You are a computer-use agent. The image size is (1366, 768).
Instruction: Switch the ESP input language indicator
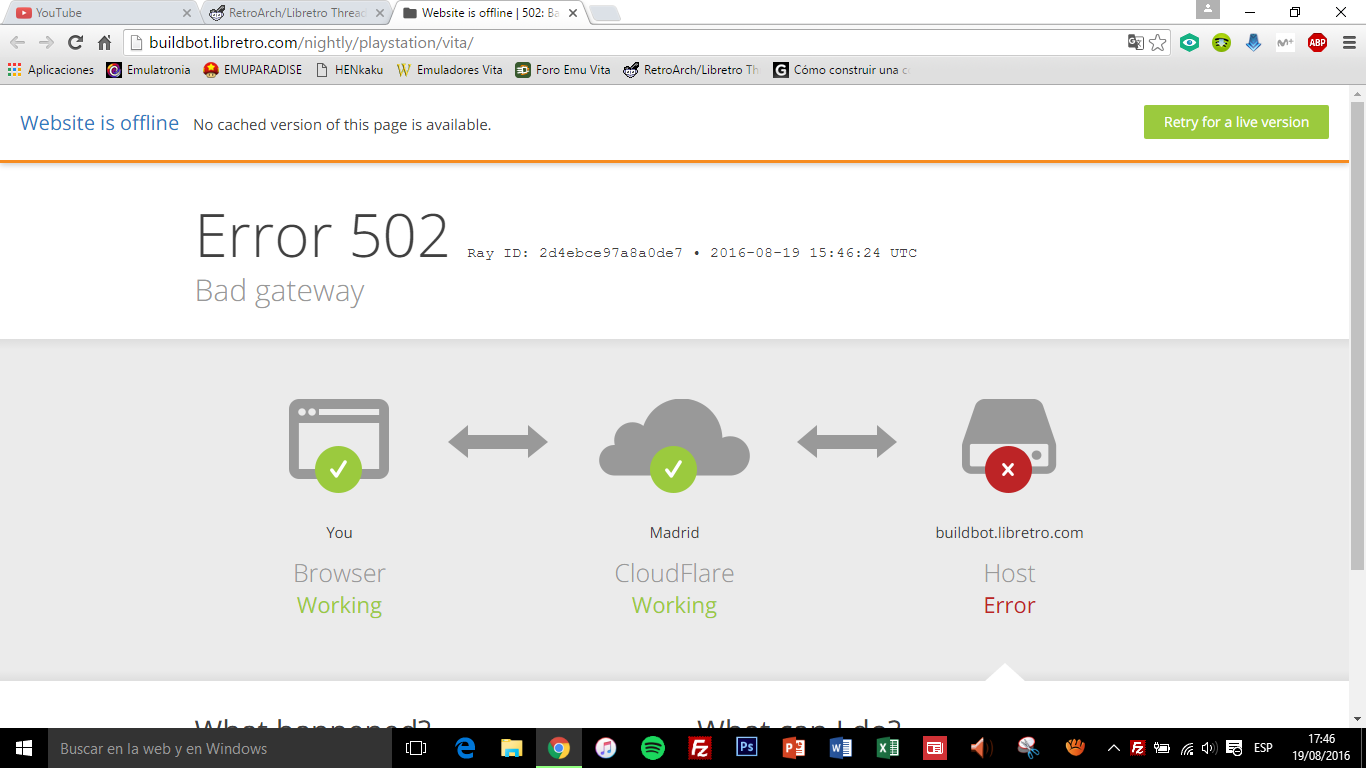click(x=1263, y=748)
